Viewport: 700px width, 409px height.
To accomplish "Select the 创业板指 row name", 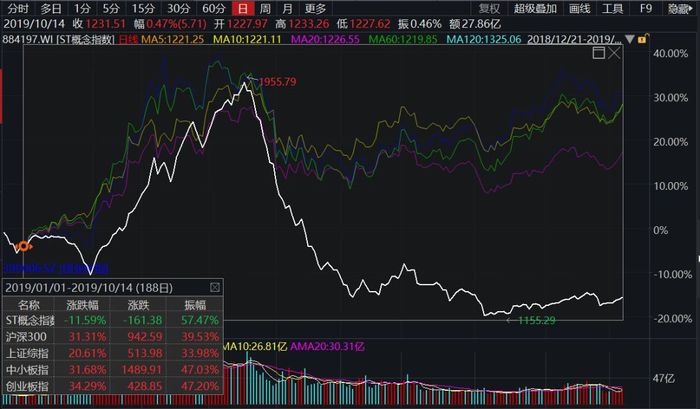I will click(x=27, y=386).
